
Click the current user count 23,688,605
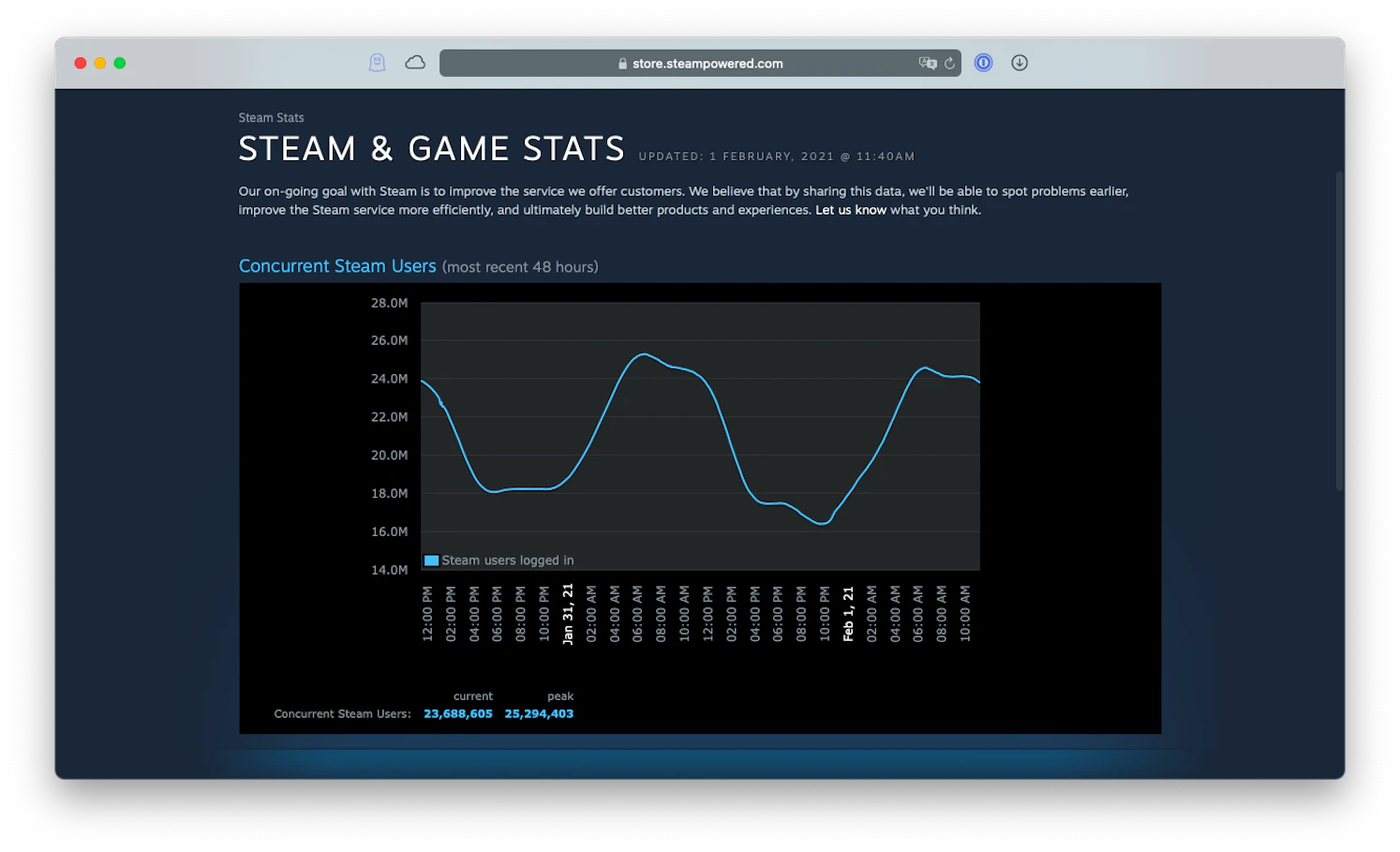457,713
